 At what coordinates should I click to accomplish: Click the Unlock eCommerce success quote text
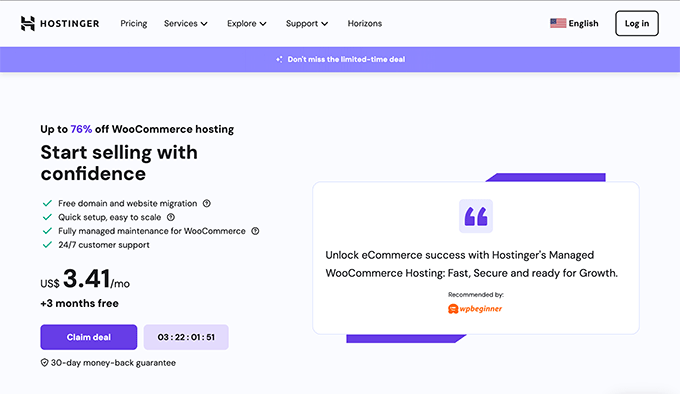(x=471, y=264)
